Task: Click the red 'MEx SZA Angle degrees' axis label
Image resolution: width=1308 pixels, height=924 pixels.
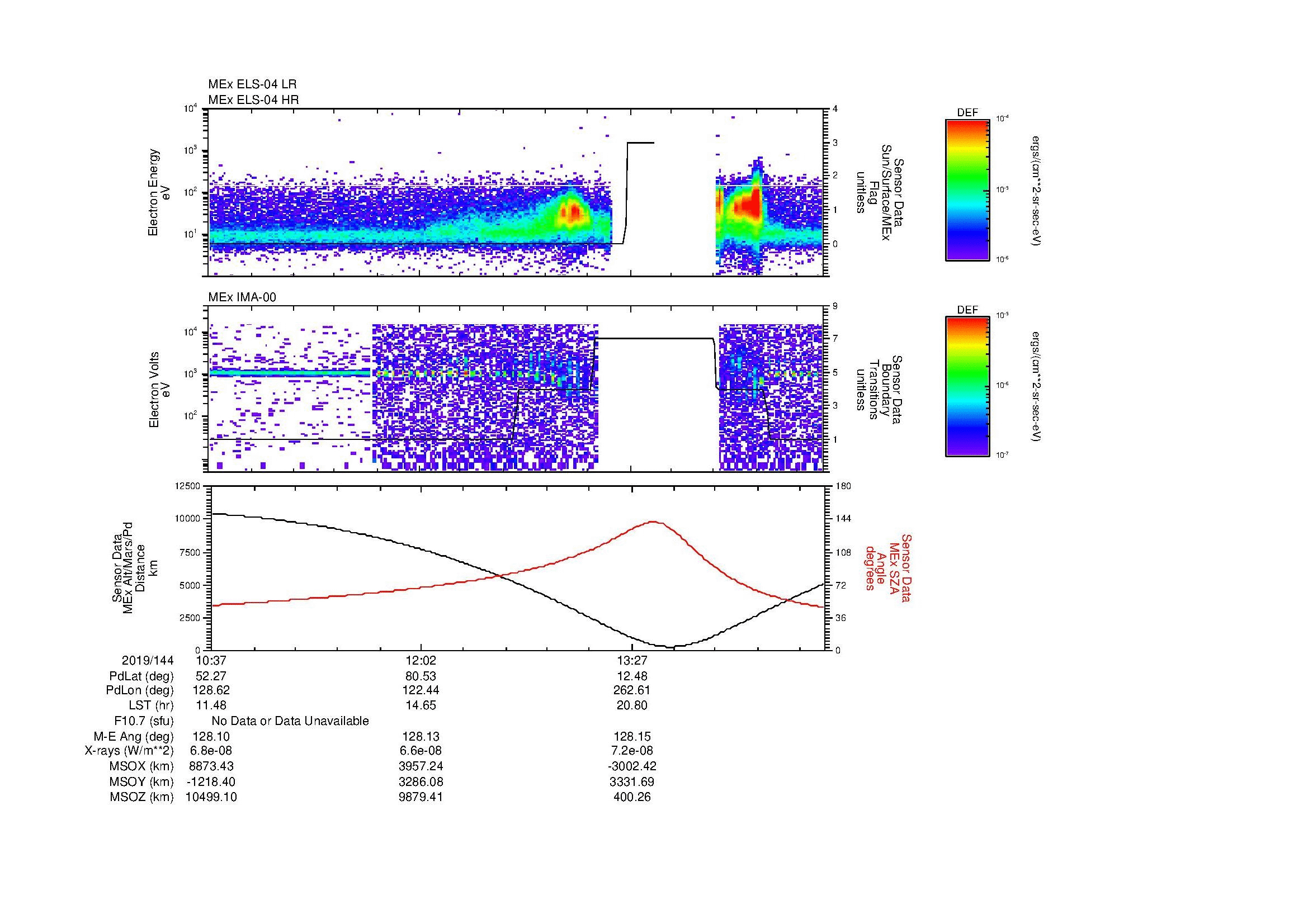Action: tap(889, 567)
